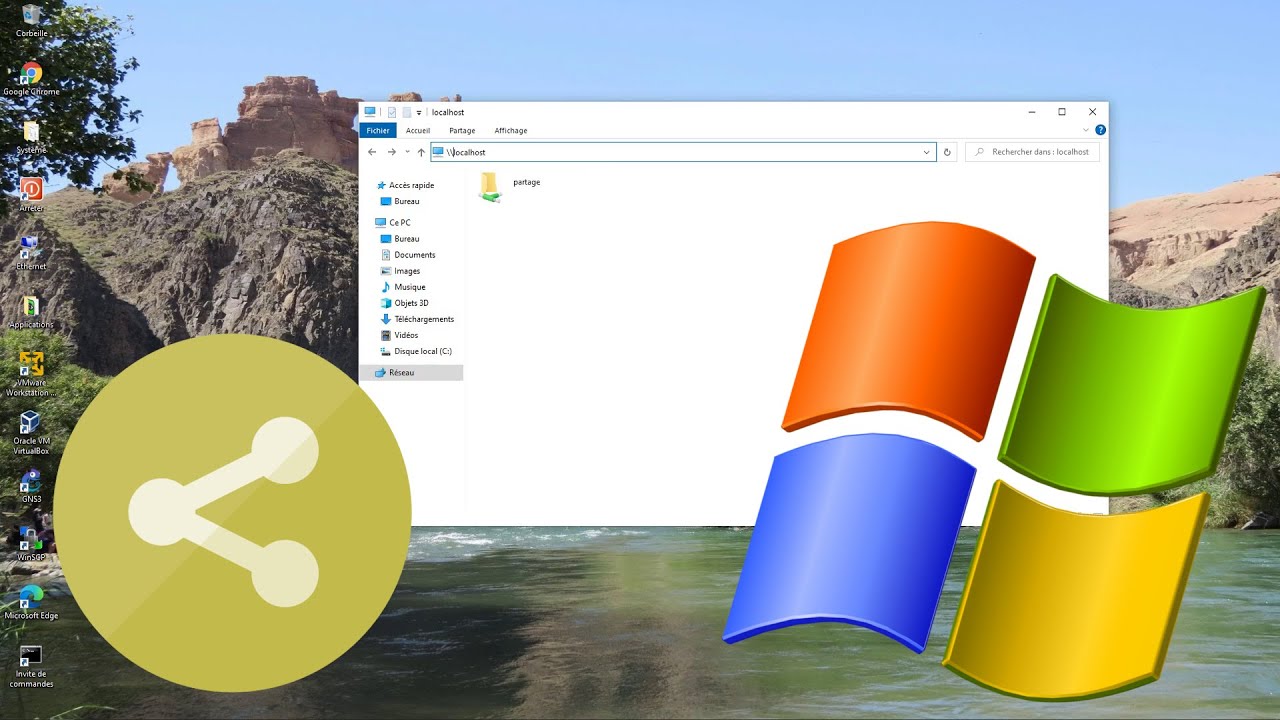Click the New folder quick access toolbar icon
Screen dimensions: 1280x720
tap(406, 112)
